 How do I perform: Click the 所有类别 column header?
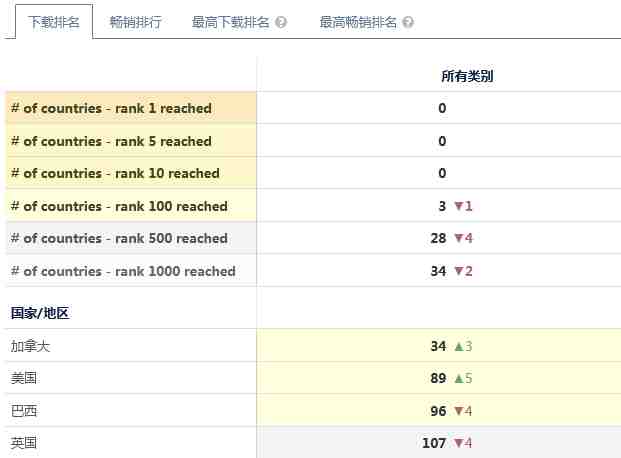tap(467, 76)
